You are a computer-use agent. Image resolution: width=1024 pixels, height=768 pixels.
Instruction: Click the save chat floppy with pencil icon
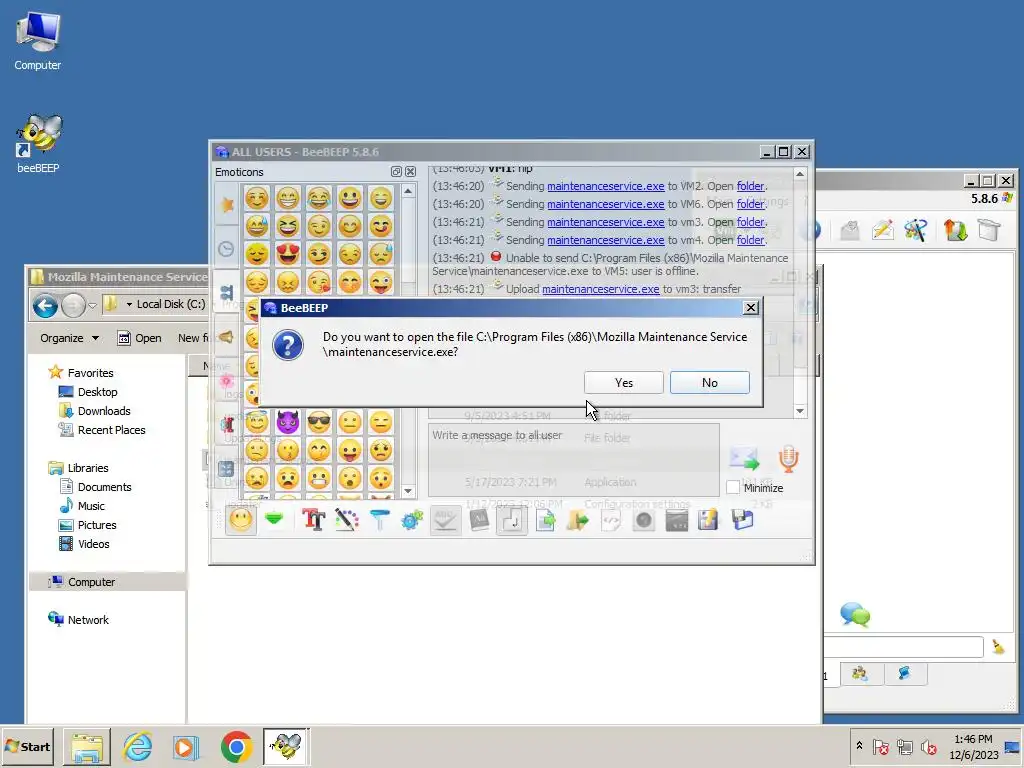(709, 520)
